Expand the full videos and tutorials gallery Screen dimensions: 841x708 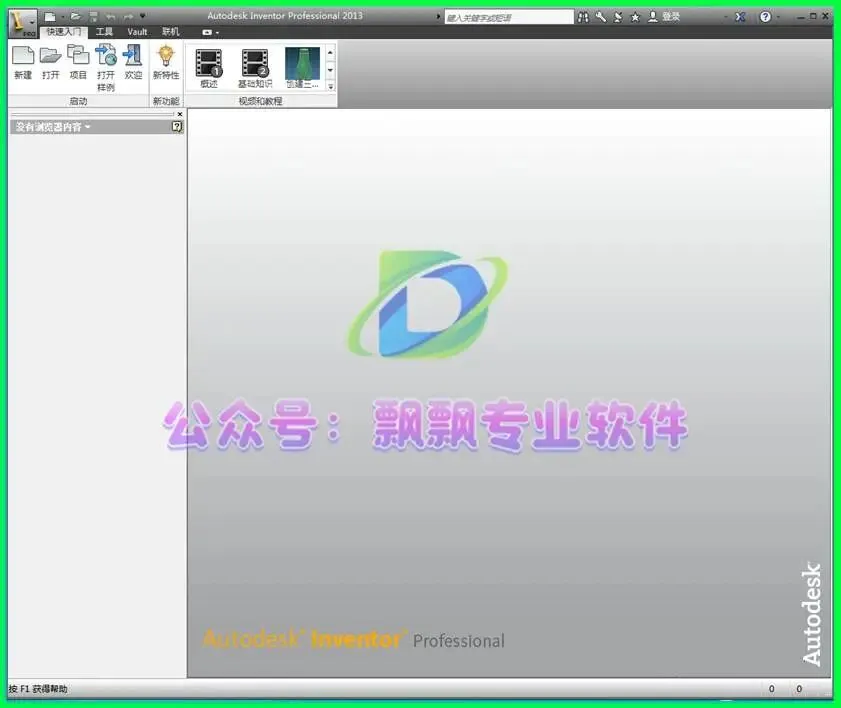[x=330, y=86]
